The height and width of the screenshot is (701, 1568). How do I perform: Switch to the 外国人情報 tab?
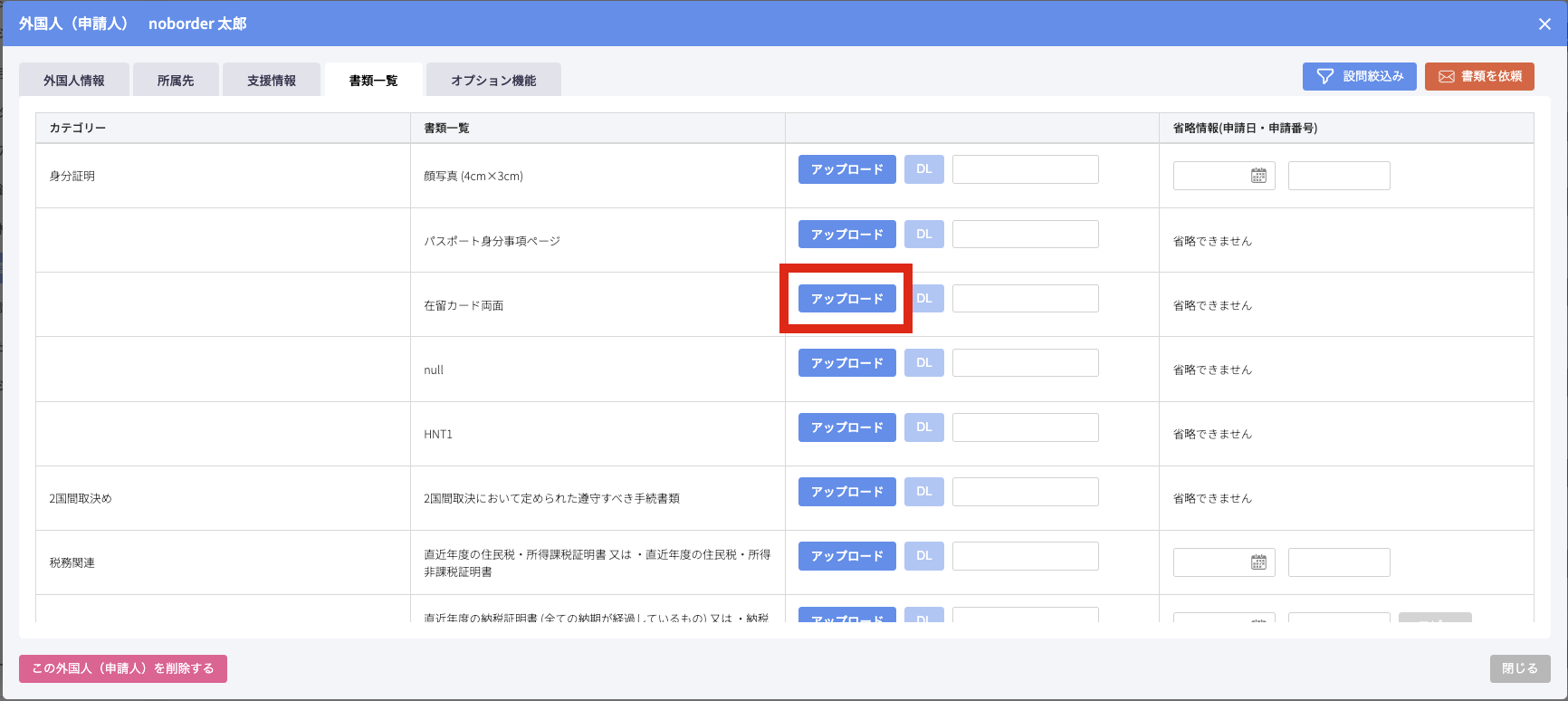pyautogui.click(x=74, y=81)
